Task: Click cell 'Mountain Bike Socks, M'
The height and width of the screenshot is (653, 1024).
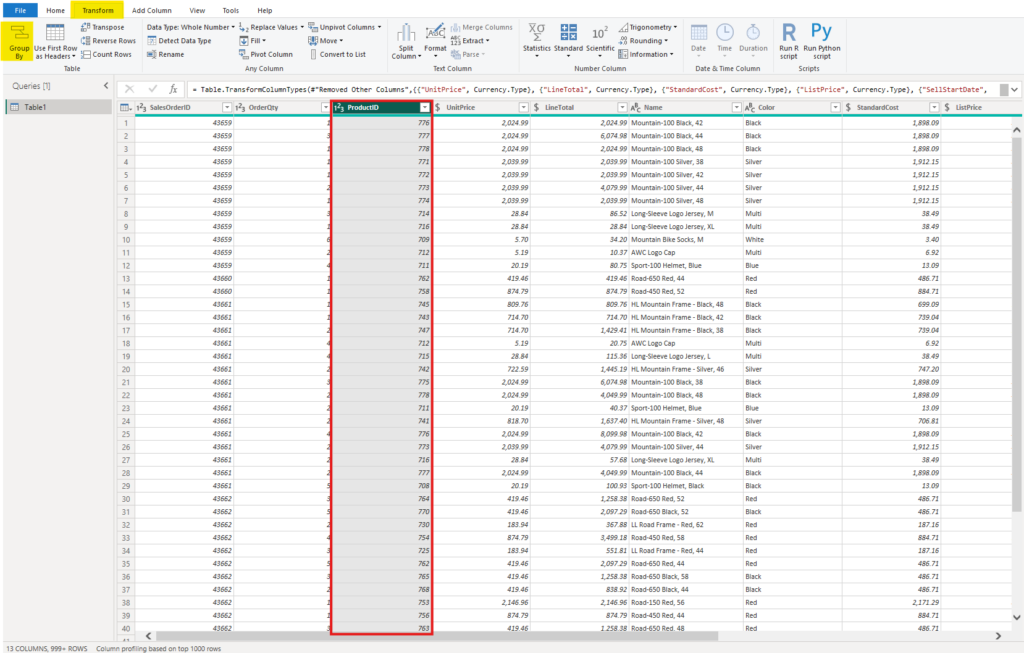Action: tap(667, 240)
